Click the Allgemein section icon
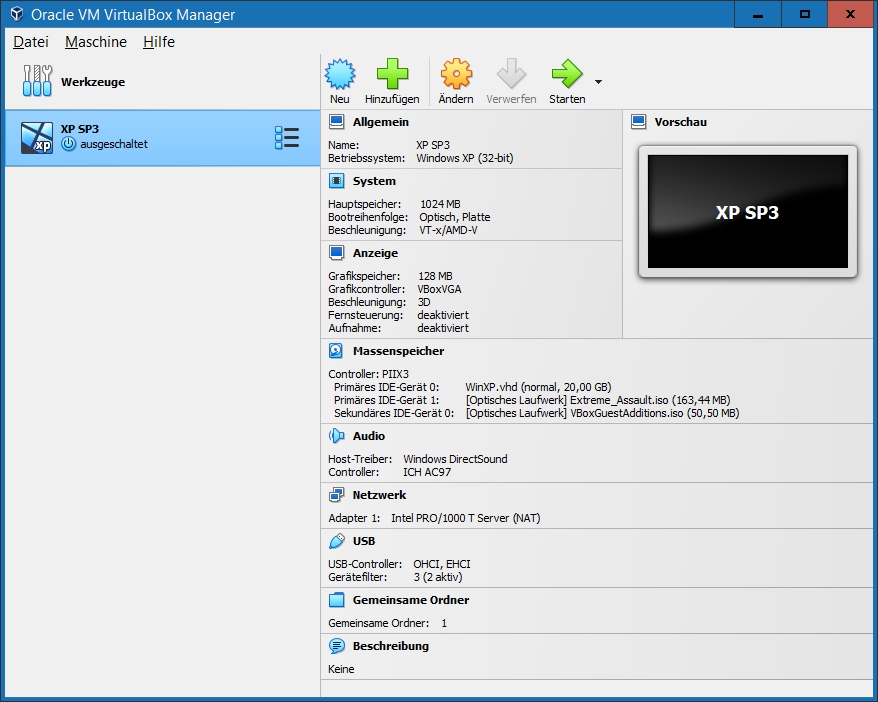This screenshot has width=878, height=702. [x=336, y=120]
